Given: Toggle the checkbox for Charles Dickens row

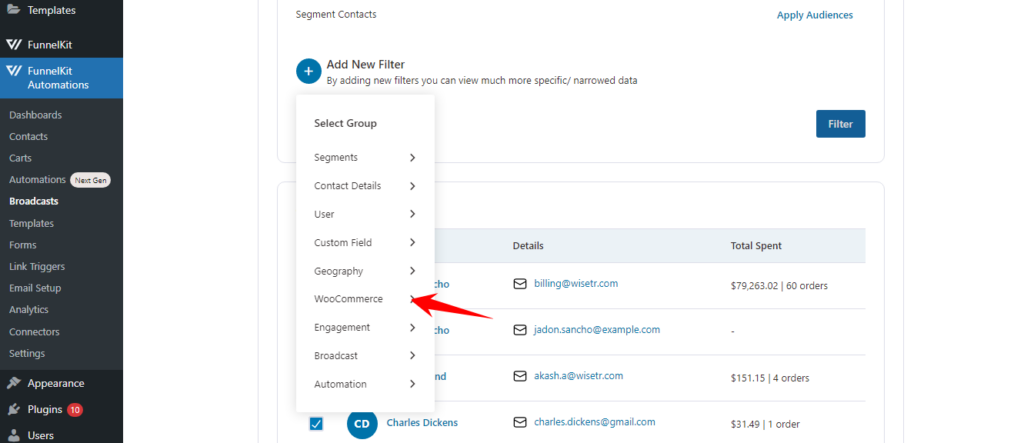Looking at the screenshot, I should pos(316,424).
